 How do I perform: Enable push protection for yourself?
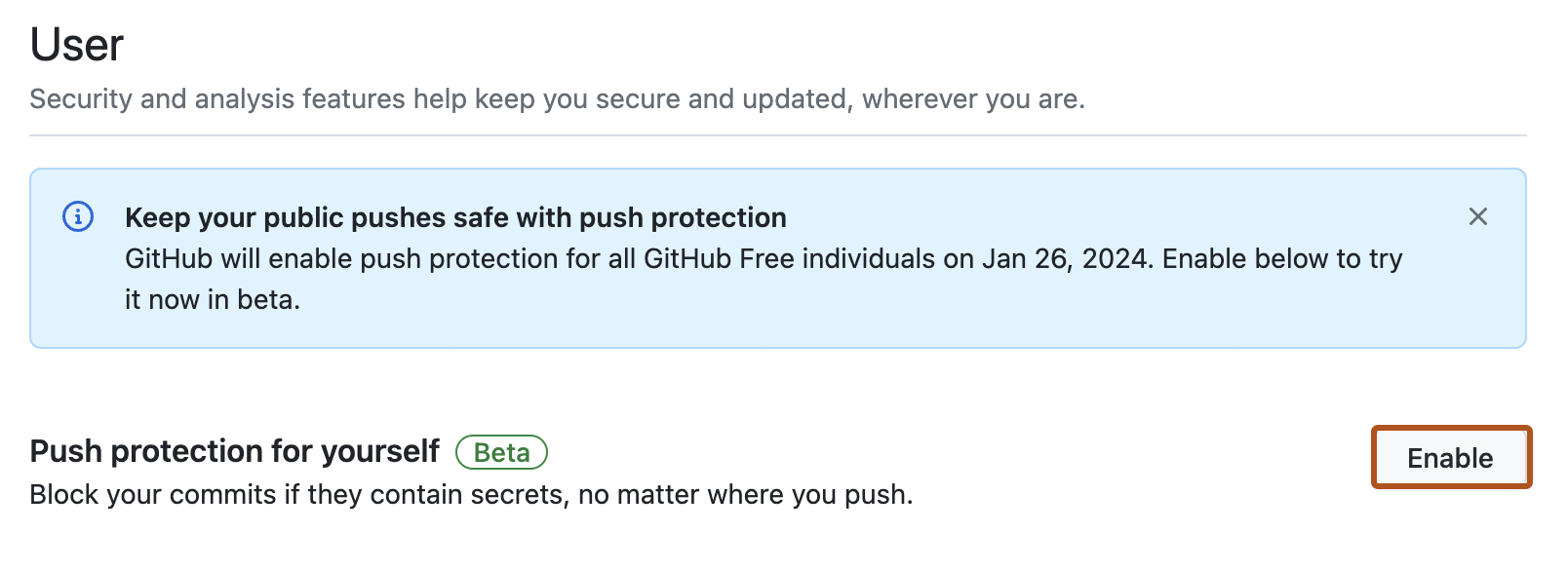(x=1450, y=458)
